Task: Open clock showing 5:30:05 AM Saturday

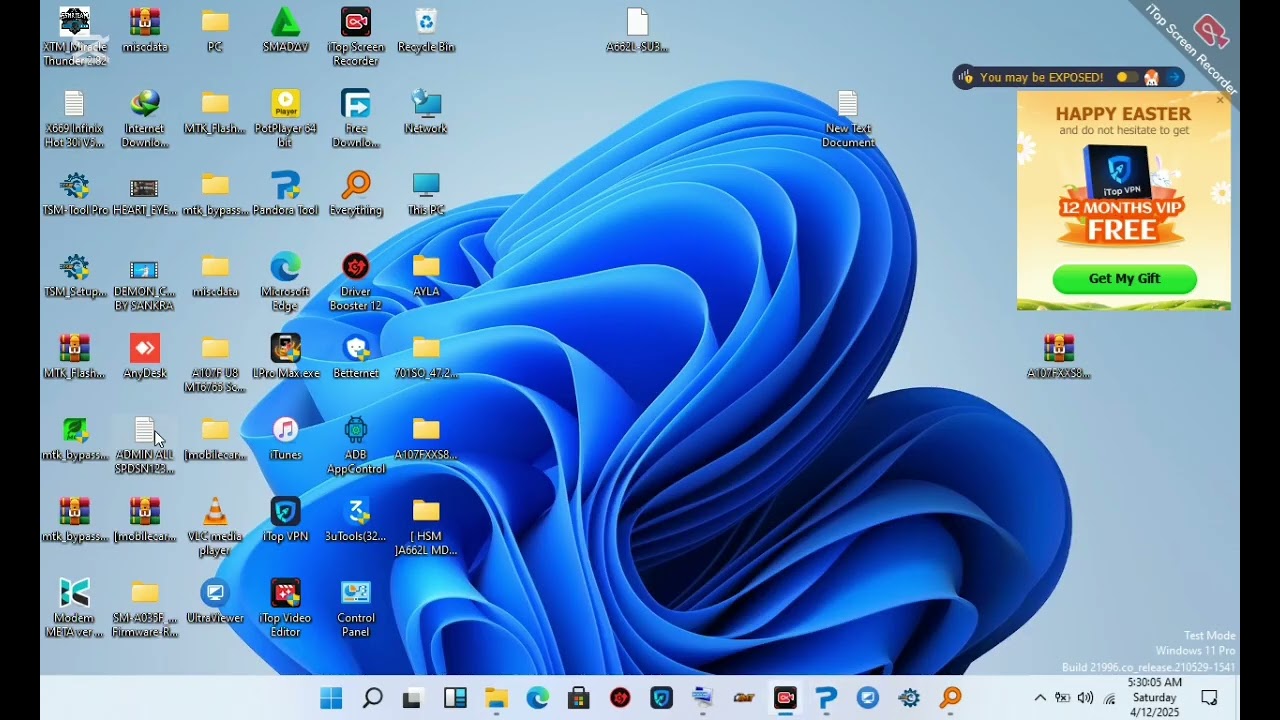Action: pos(1154,698)
